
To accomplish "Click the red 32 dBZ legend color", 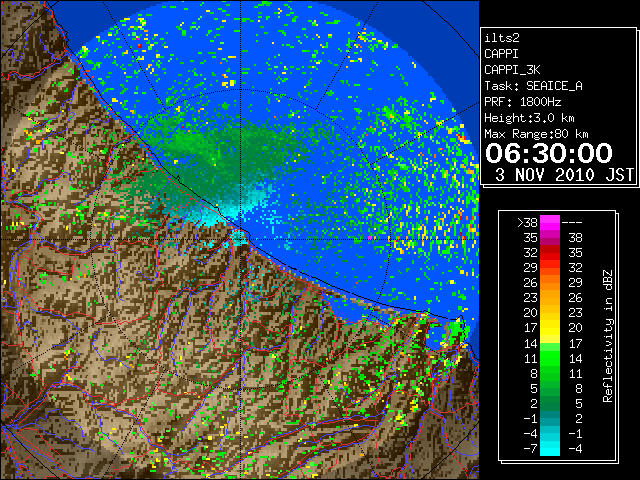I will 549,253.
